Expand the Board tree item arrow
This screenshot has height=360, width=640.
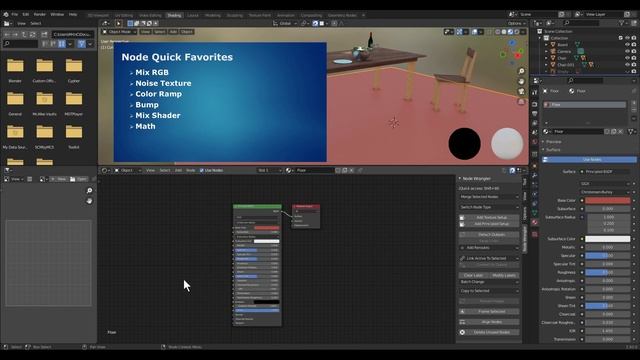click(547, 45)
